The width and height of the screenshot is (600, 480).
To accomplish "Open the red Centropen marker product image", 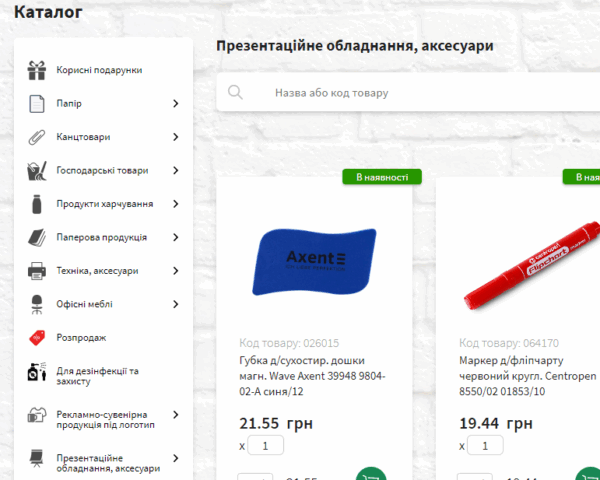I will [532, 265].
